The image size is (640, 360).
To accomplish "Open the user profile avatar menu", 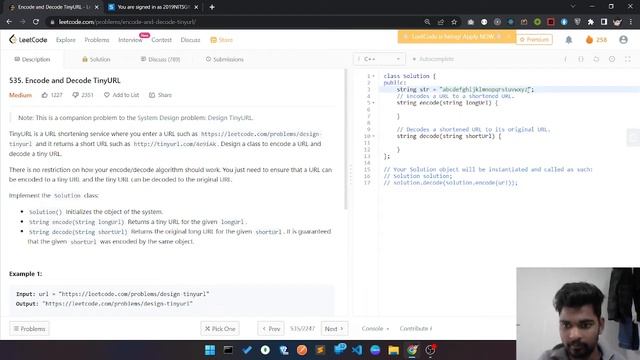I will click(x=623, y=40).
